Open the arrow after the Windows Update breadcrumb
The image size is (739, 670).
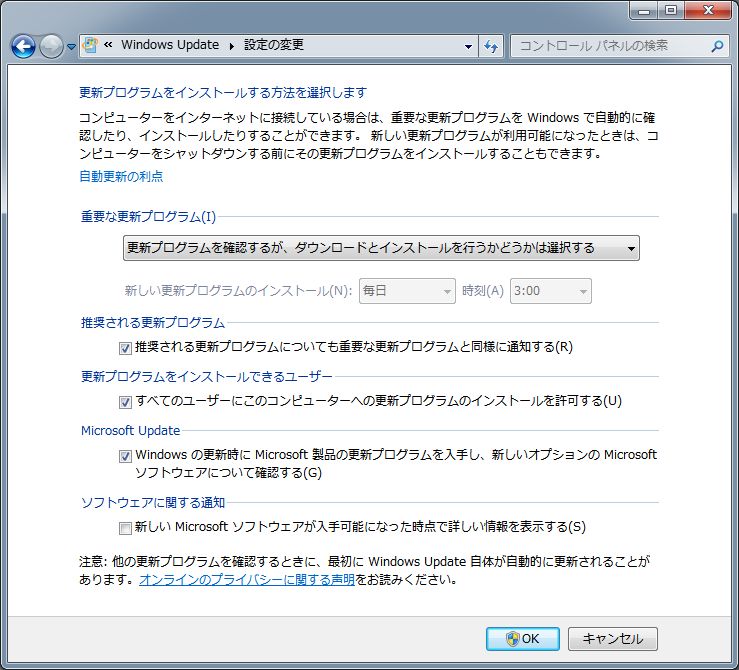pyautogui.click(x=231, y=46)
